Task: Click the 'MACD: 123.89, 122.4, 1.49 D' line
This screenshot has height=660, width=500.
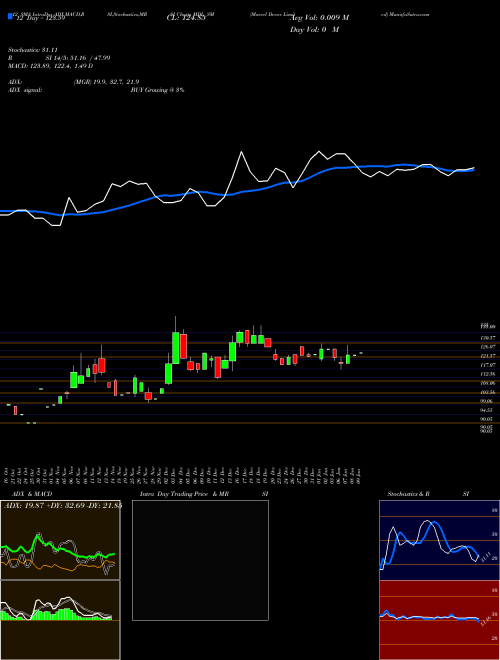Action: tap(51, 66)
